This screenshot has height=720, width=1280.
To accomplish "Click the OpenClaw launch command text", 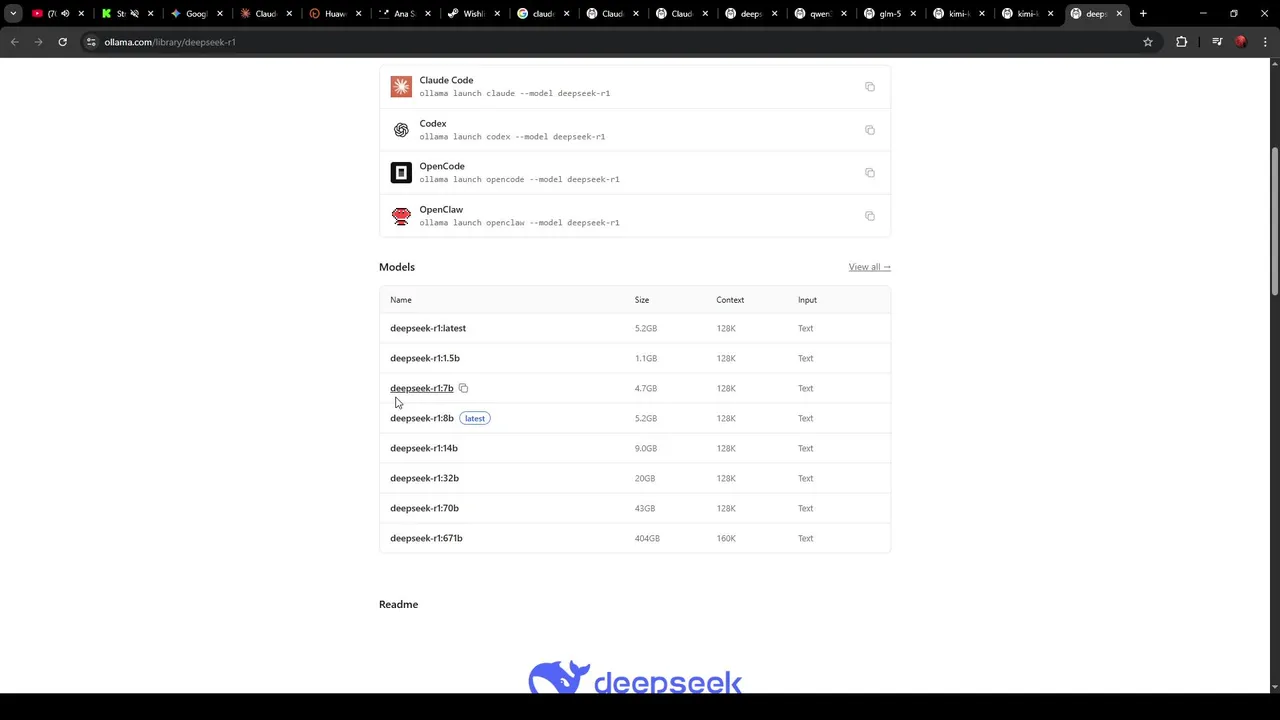I will pyautogui.click(x=519, y=223).
